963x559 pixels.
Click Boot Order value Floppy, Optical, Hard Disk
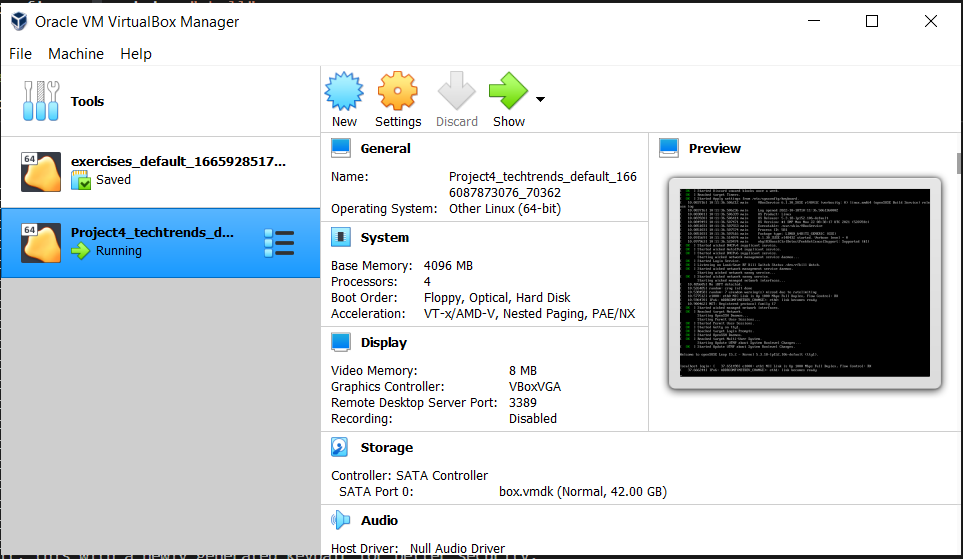point(497,298)
